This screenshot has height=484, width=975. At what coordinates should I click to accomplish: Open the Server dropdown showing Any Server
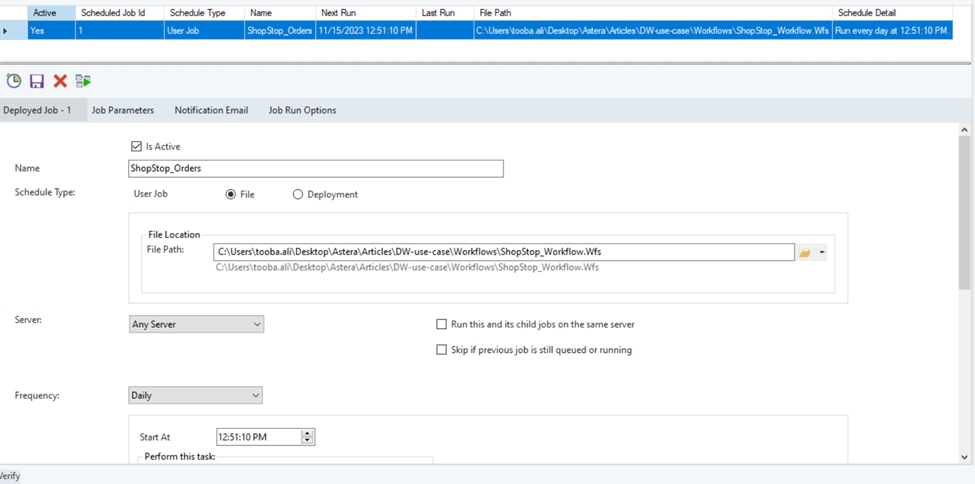click(x=196, y=324)
